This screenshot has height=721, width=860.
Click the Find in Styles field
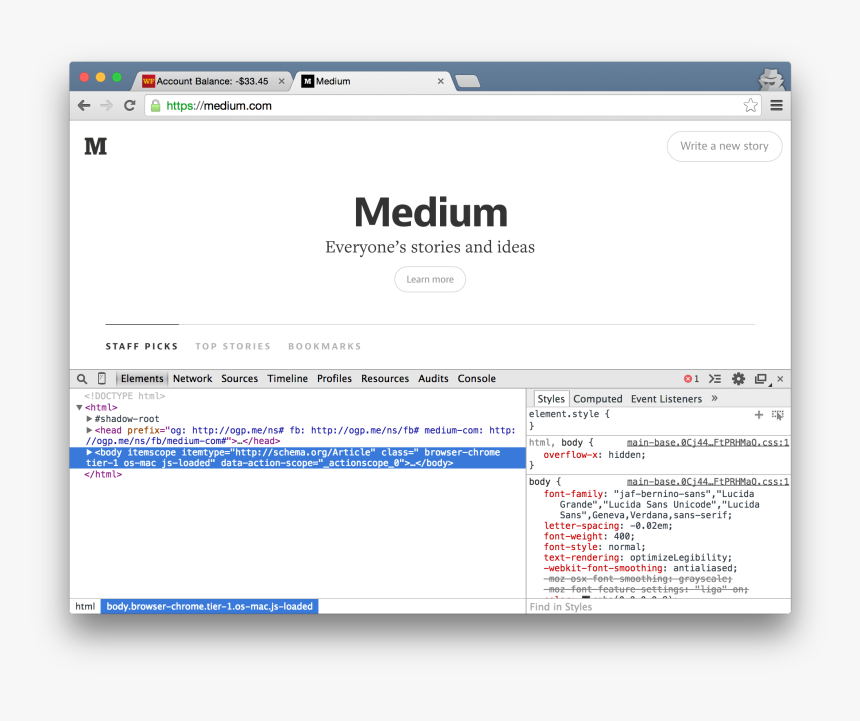(658, 606)
